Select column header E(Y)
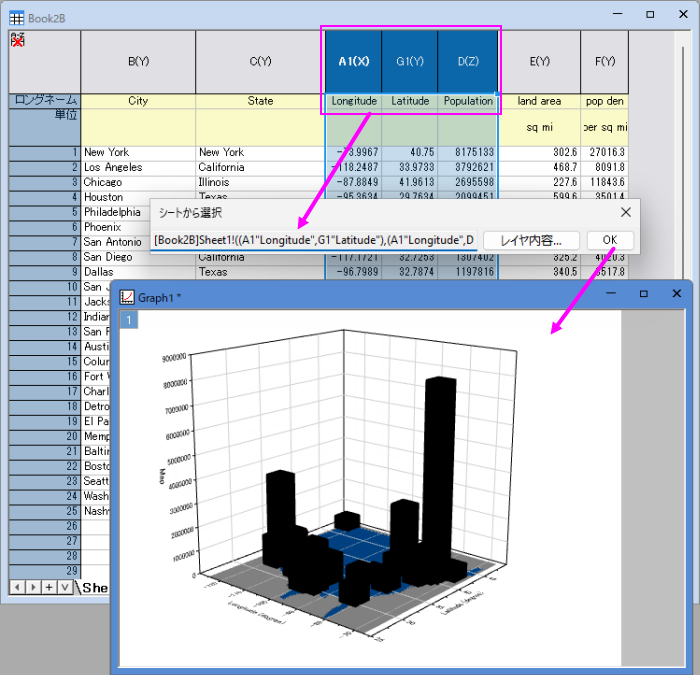700x675 pixels. coord(539,62)
